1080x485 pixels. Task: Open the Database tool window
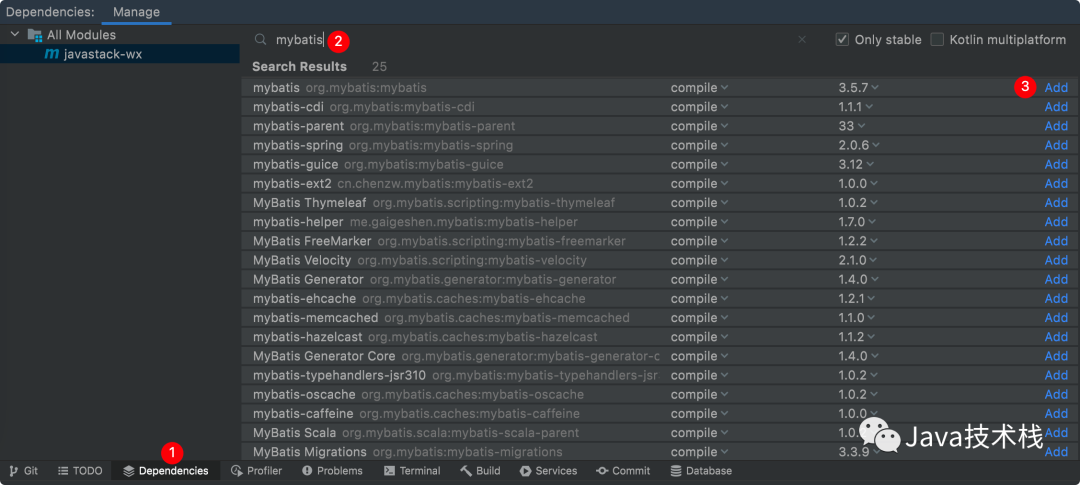701,471
